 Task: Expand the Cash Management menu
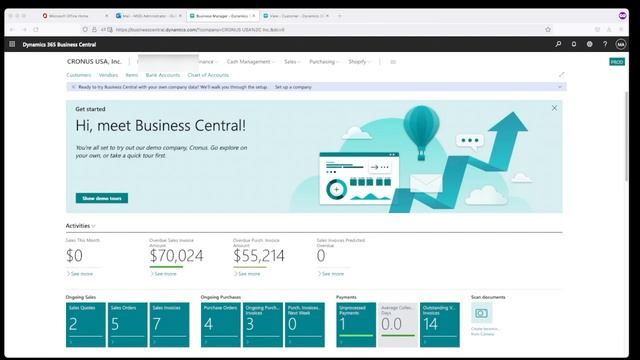point(251,62)
